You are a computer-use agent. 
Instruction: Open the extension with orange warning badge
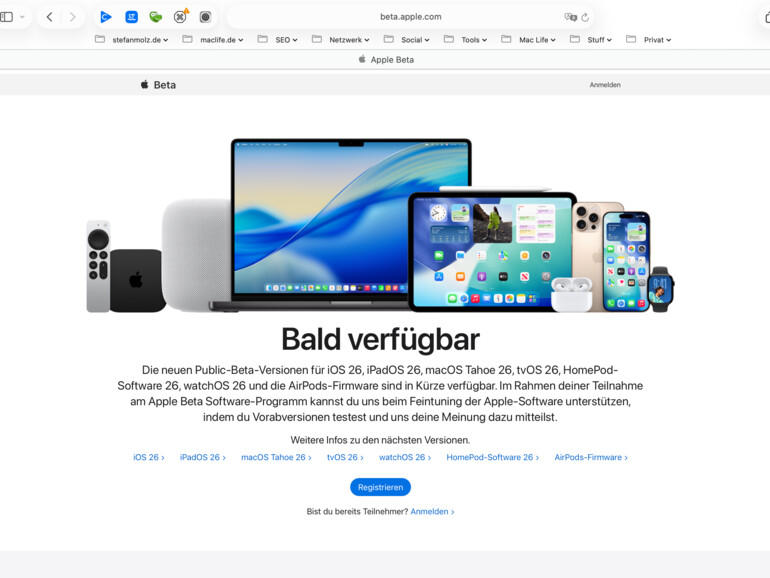click(x=181, y=17)
